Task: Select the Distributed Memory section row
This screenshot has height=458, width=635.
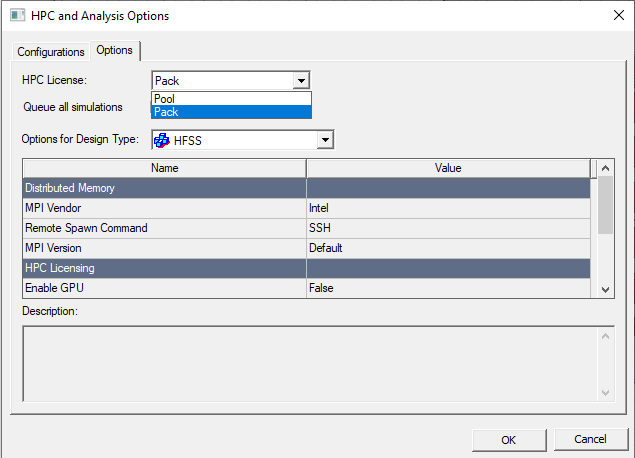Action: click(x=164, y=188)
